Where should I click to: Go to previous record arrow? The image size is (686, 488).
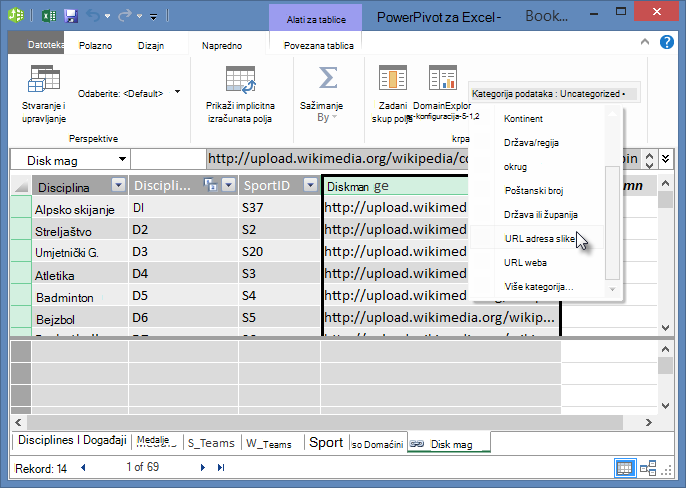coord(83,467)
